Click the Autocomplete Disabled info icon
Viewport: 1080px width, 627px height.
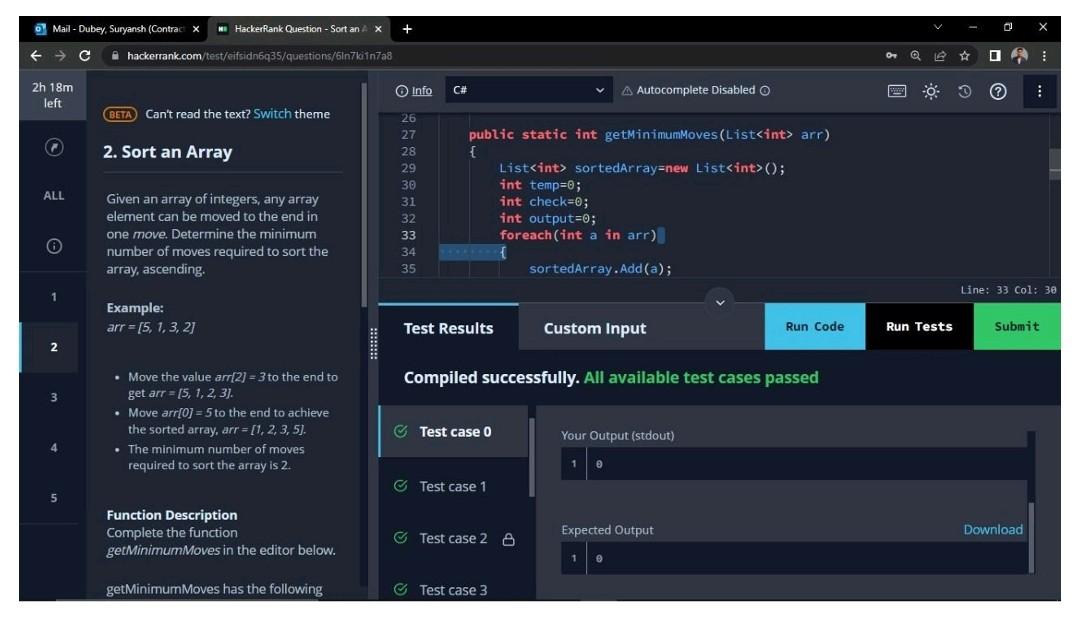pyautogui.click(x=765, y=90)
